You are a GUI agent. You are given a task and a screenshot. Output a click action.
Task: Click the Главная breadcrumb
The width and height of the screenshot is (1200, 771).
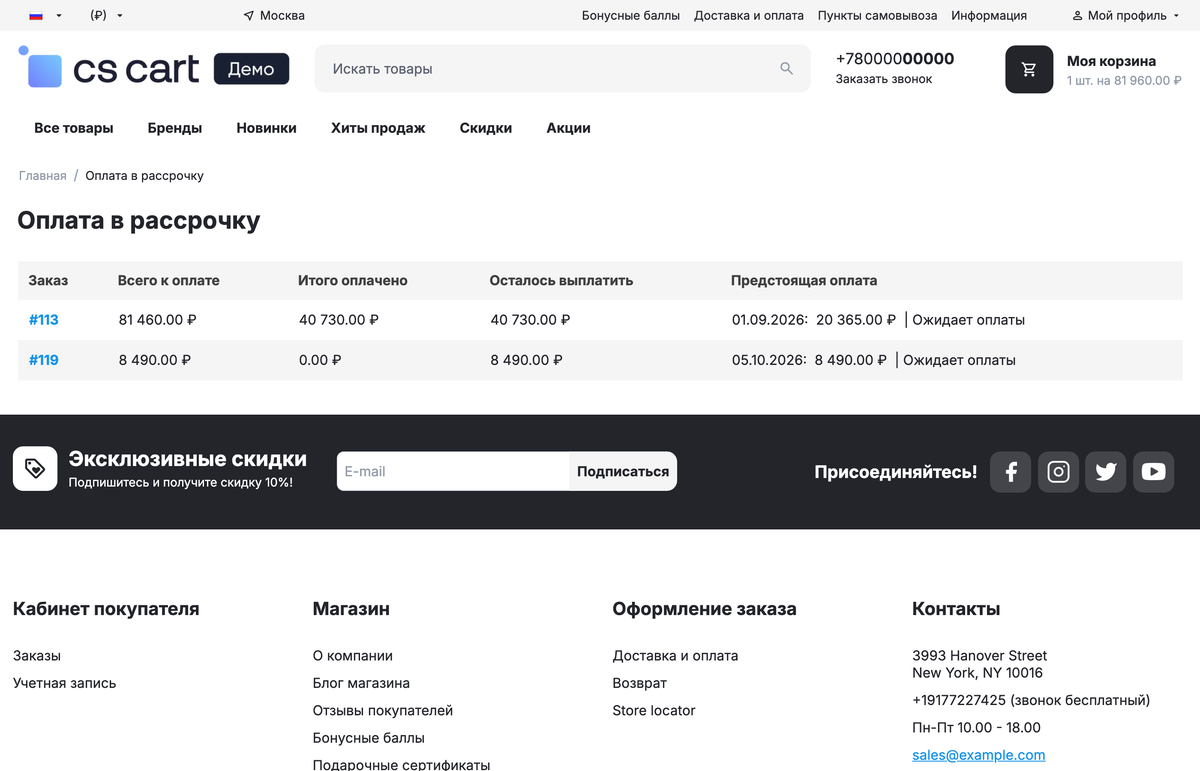(42, 176)
